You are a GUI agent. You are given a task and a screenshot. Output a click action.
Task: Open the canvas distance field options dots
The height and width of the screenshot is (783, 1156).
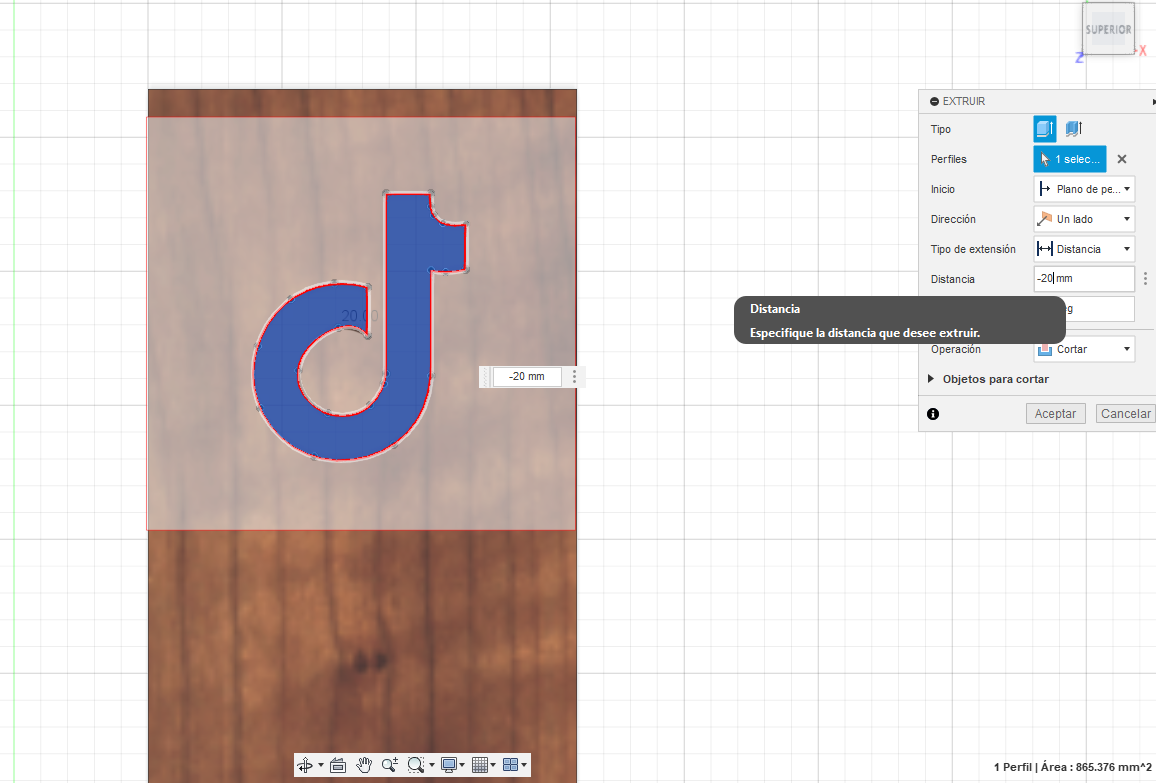click(574, 377)
